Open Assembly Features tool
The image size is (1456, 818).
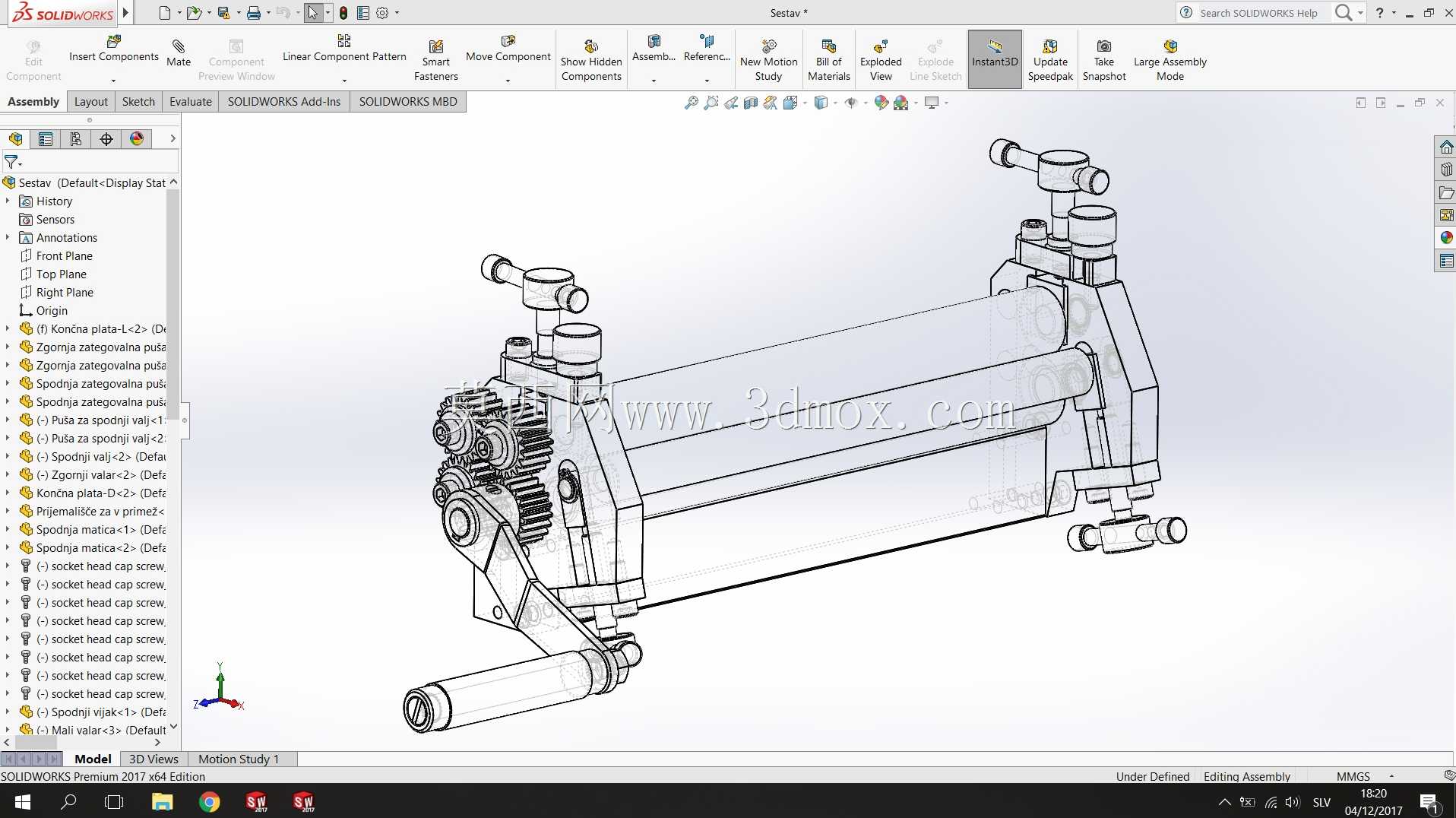pos(654,49)
